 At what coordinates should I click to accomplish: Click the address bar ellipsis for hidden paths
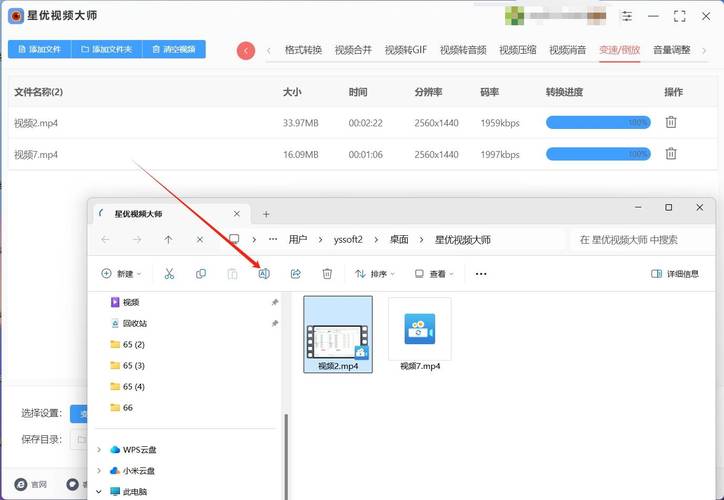coord(273,239)
